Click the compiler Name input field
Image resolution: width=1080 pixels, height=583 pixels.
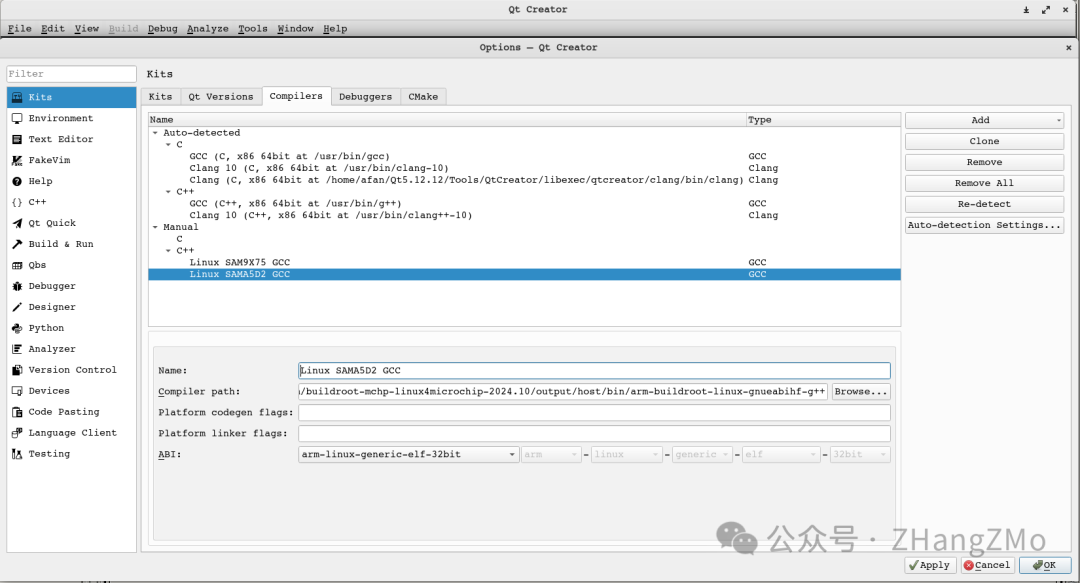point(594,371)
